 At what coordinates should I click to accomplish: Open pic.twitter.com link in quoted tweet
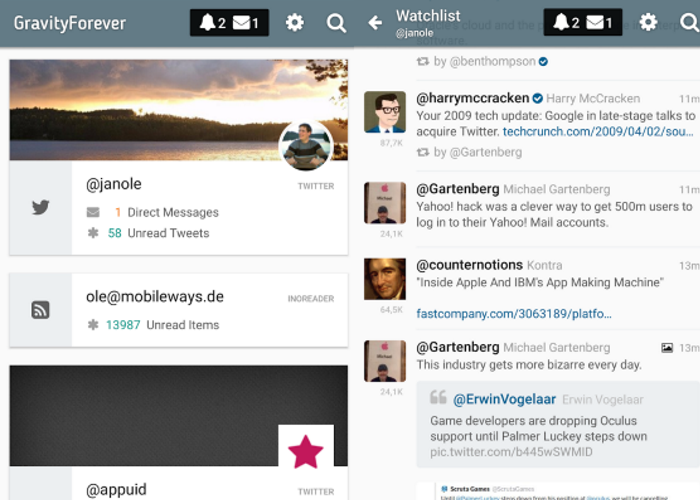click(511, 452)
